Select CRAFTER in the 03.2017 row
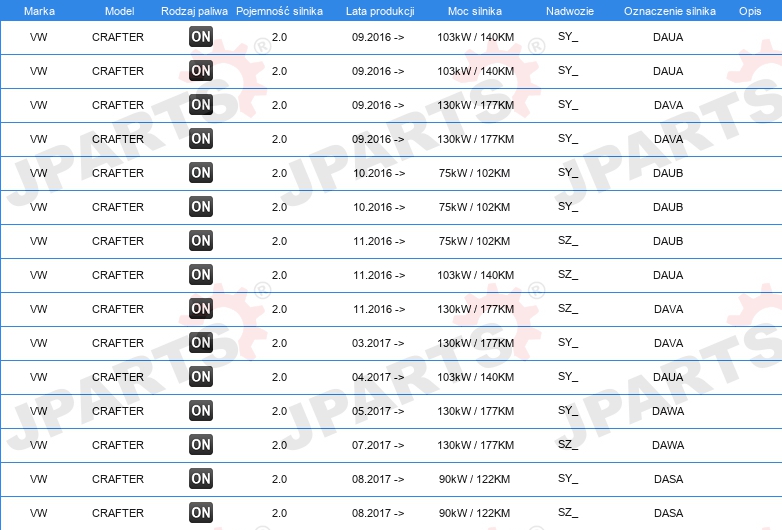782x530 pixels. [x=118, y=343]
